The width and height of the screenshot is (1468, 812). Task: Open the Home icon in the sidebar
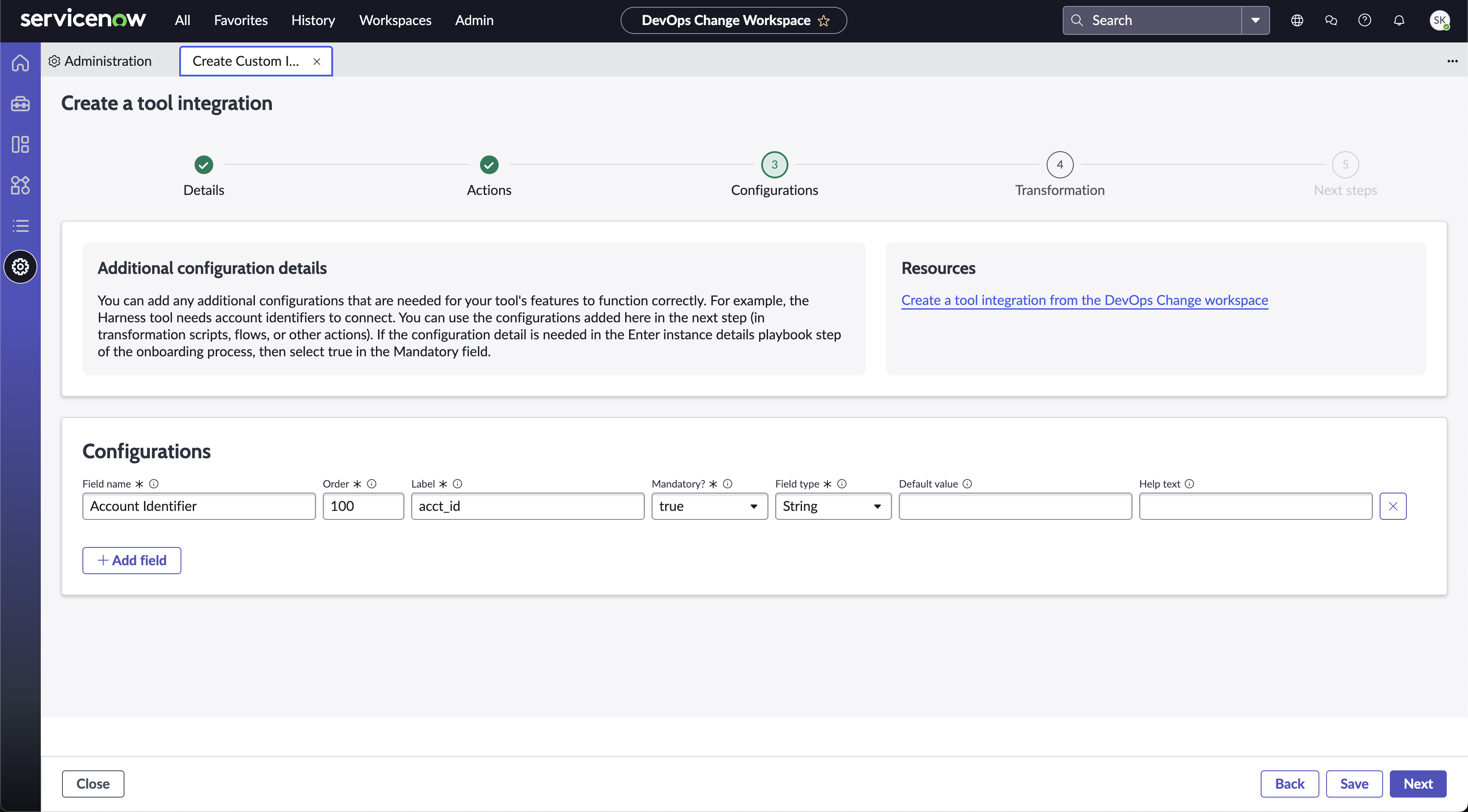20,63
